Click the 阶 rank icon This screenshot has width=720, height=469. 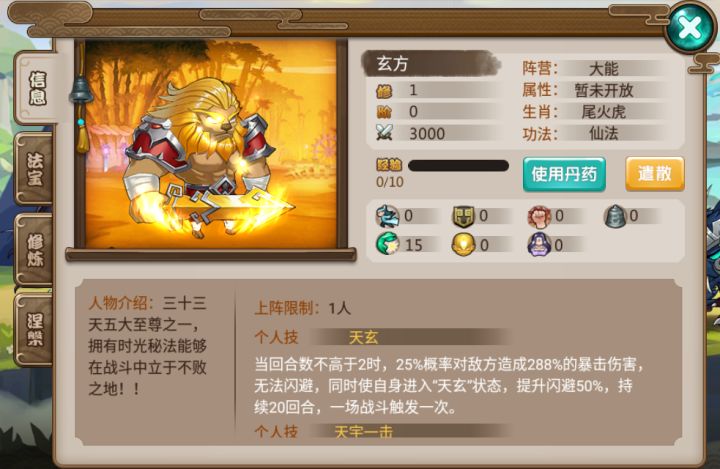(x=384, y=112)
